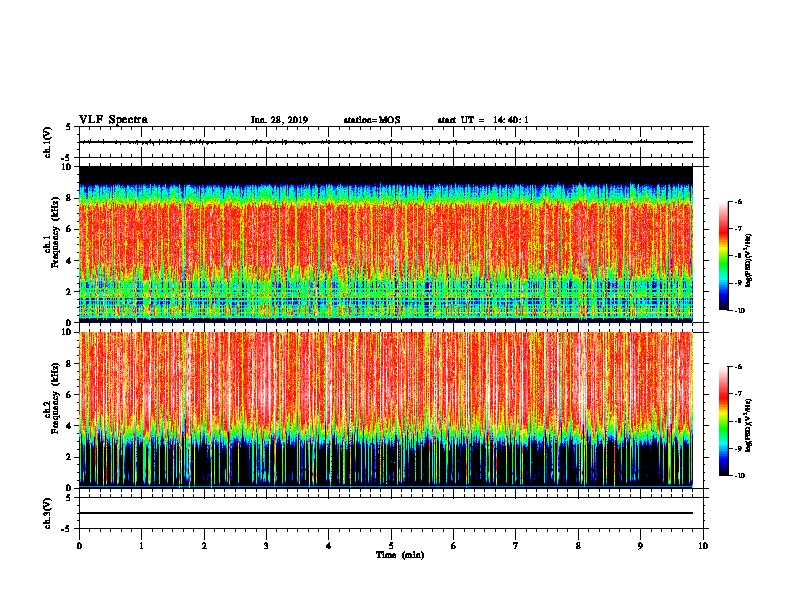This screenshot has height=612, width=792.
Task: Click the ch.2 spectrogram panel
Action: tap(386, 410)
